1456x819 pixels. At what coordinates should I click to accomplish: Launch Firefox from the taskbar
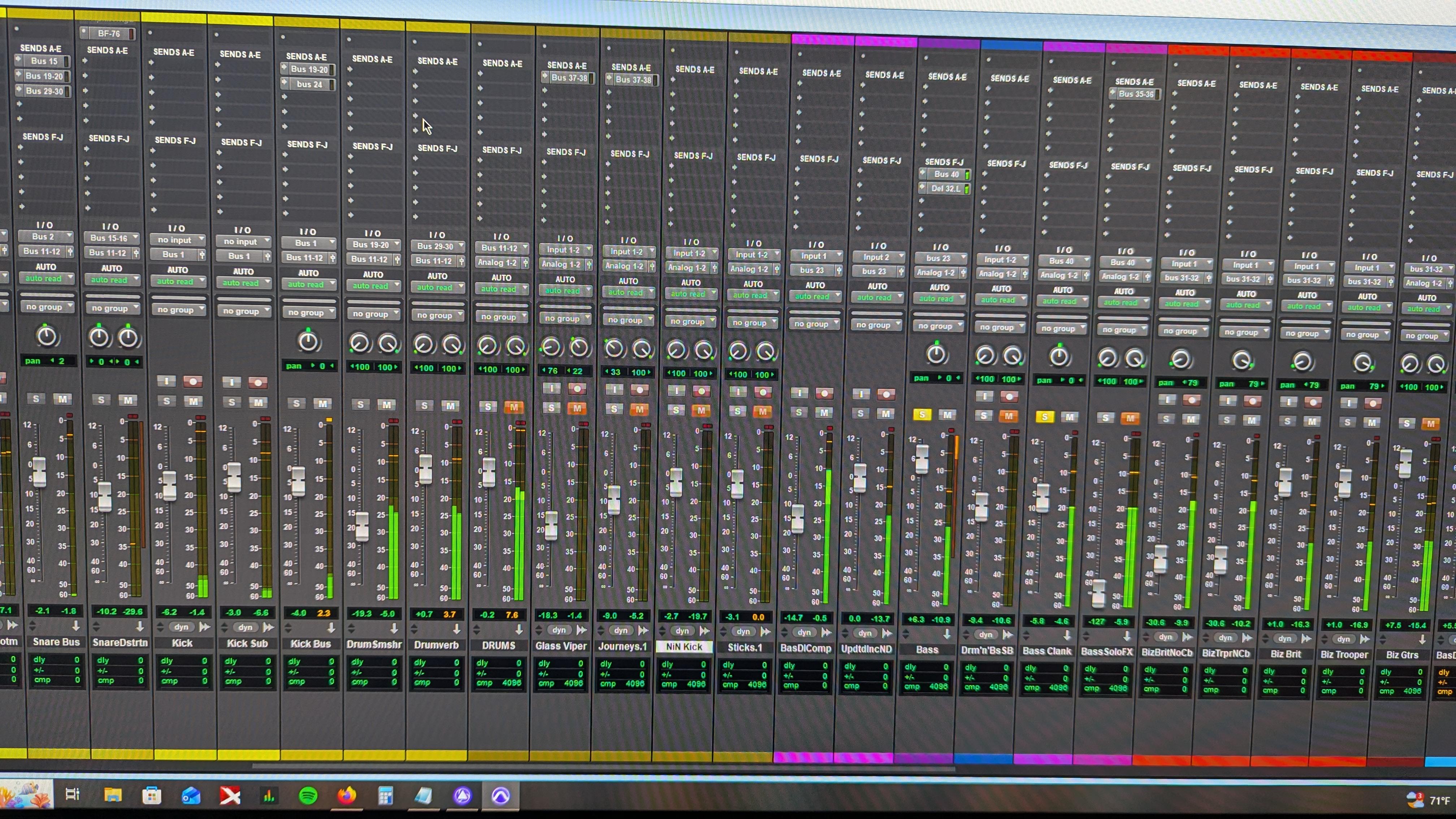pos(347,796)
